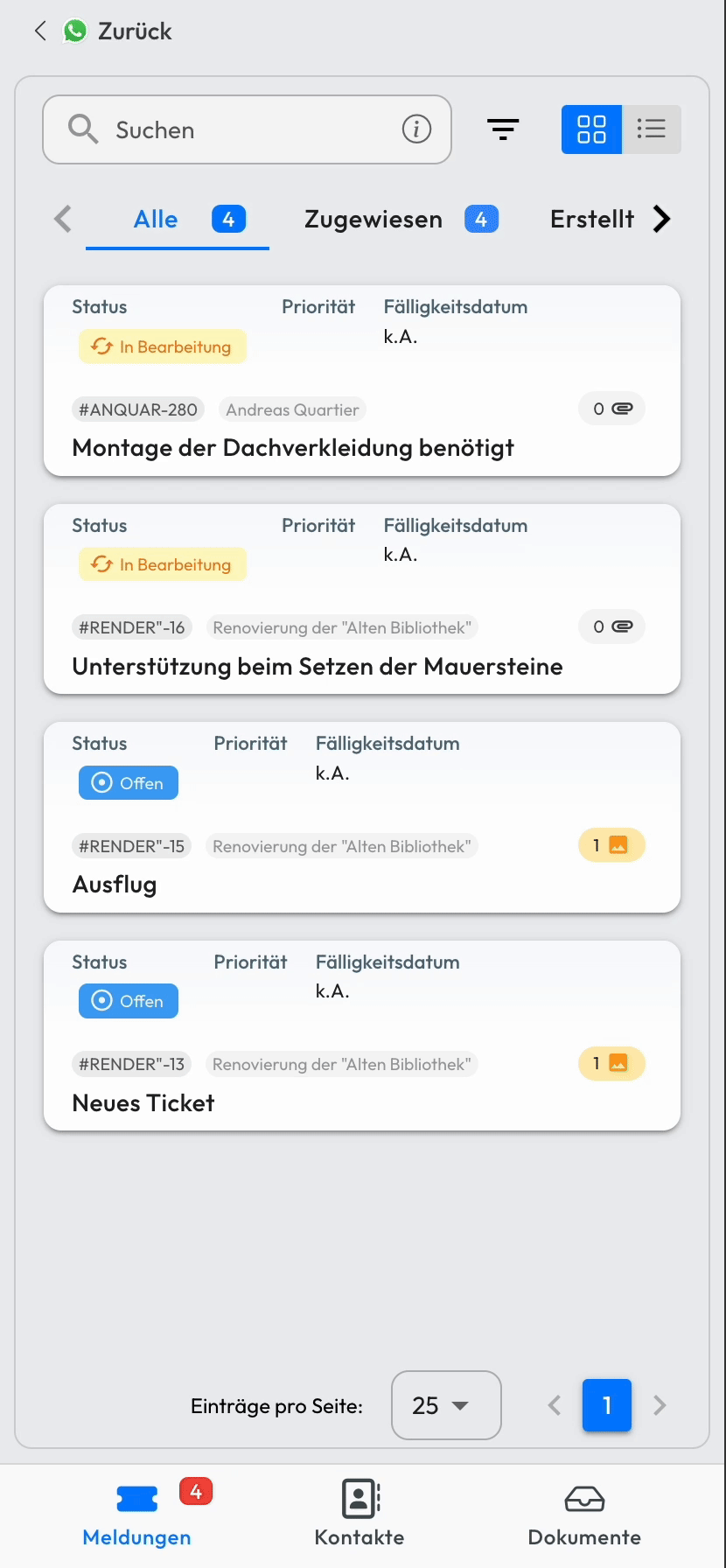Go to page 1

[607, 1405]
